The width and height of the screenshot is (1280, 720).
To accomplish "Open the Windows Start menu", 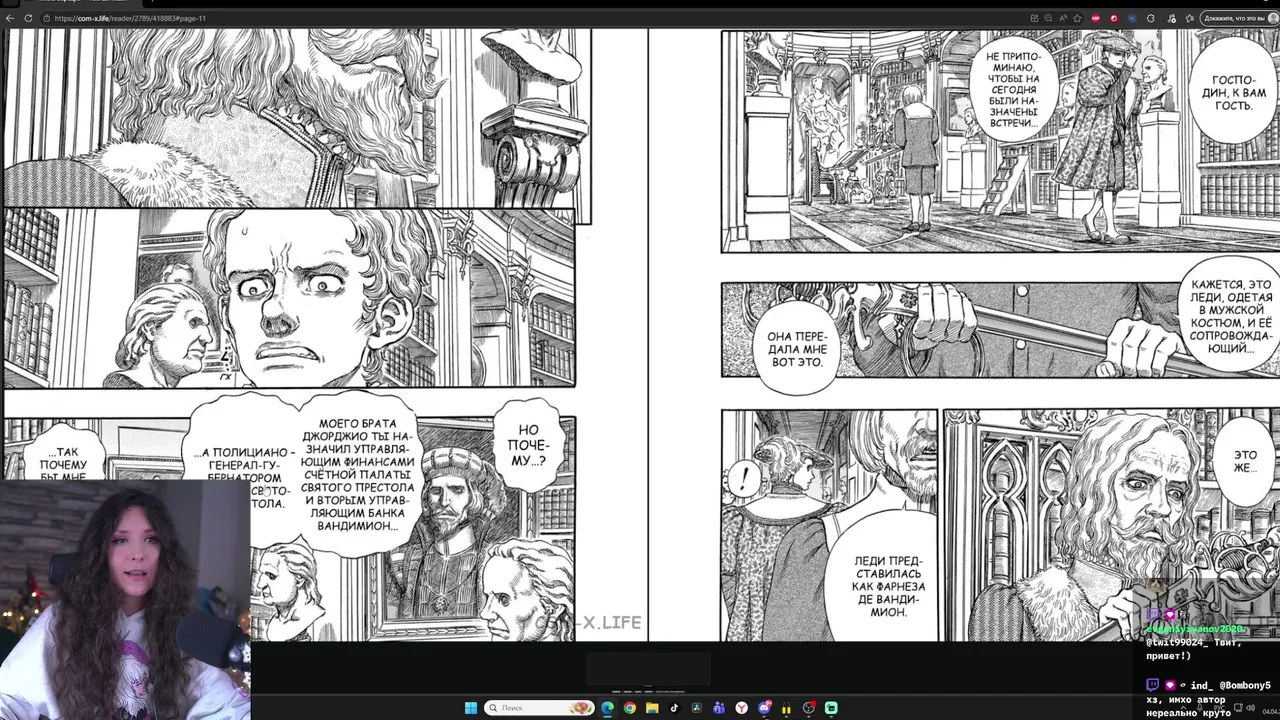I will point(471,708).
